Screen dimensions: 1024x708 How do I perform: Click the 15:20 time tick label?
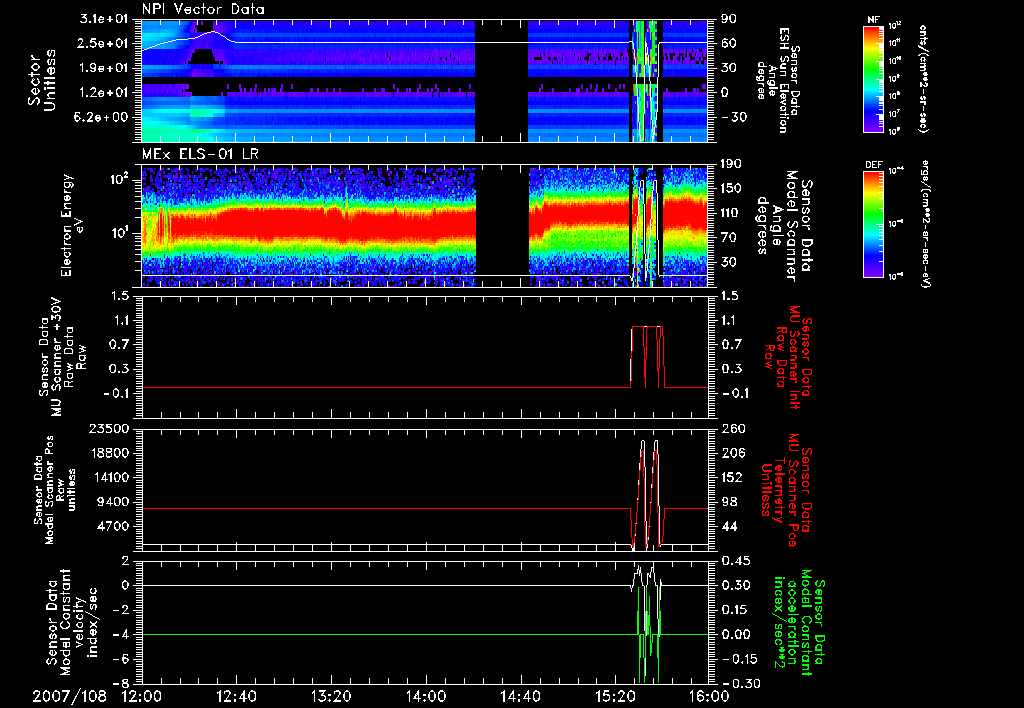615,696
